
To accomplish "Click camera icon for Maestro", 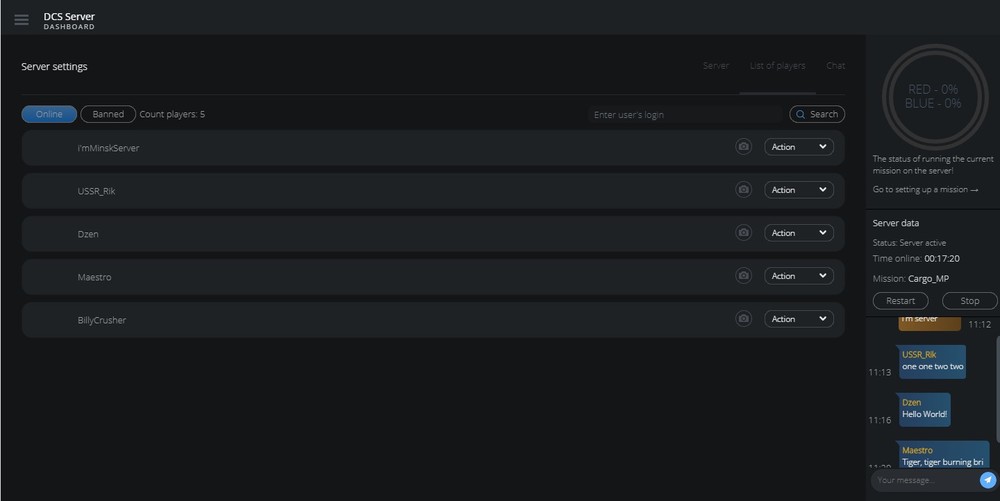I will point(743,276).
